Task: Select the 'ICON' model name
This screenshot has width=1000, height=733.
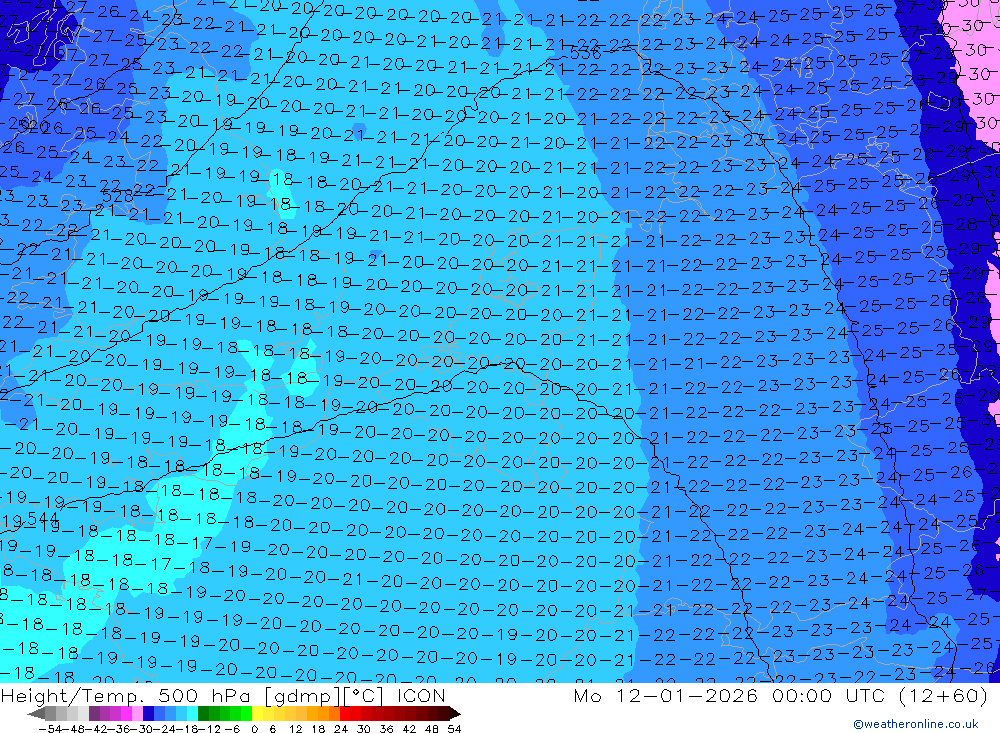Action: pos(421,695)
